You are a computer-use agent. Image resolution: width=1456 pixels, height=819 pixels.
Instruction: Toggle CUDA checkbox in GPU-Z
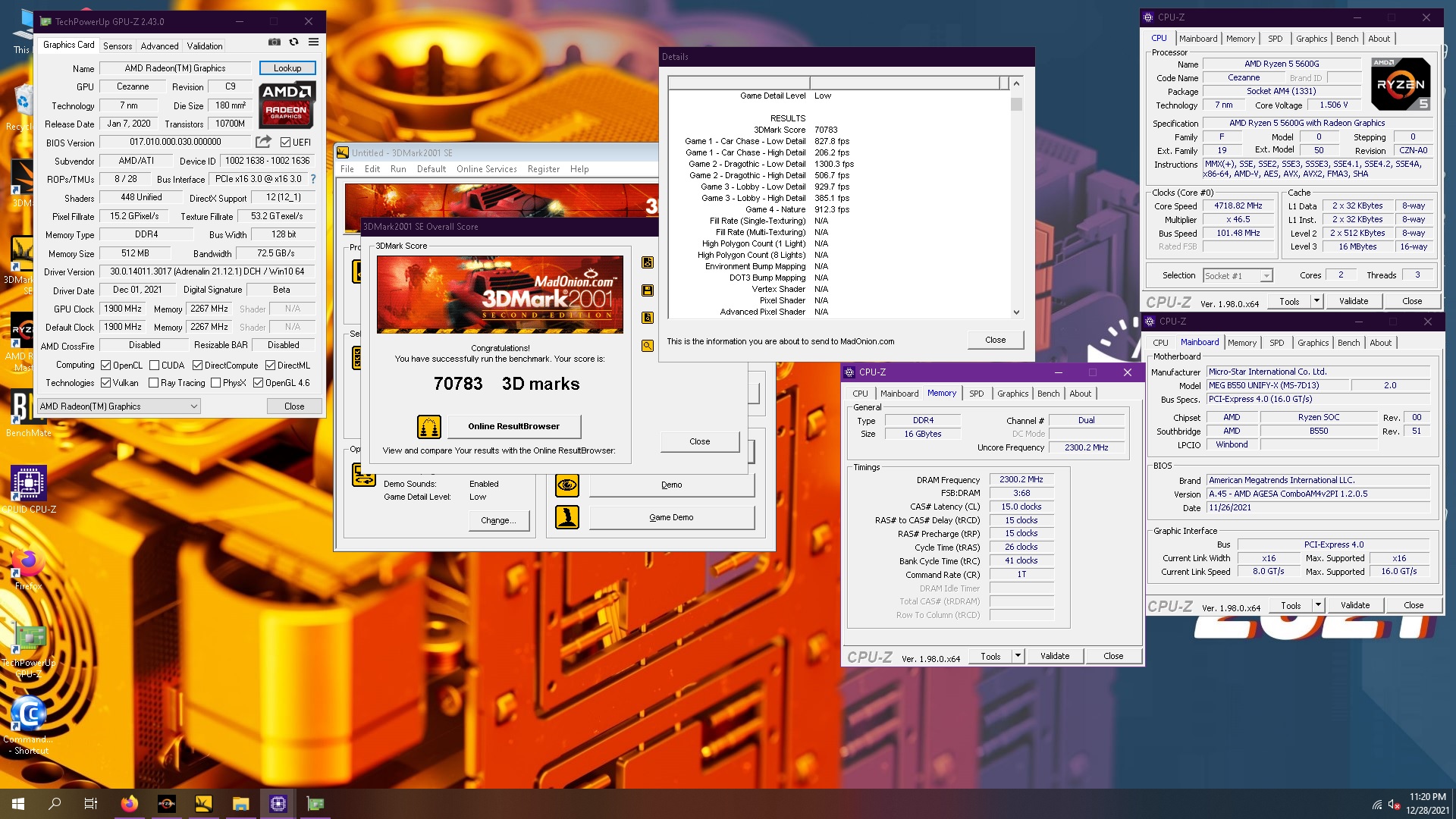(154, 365)
